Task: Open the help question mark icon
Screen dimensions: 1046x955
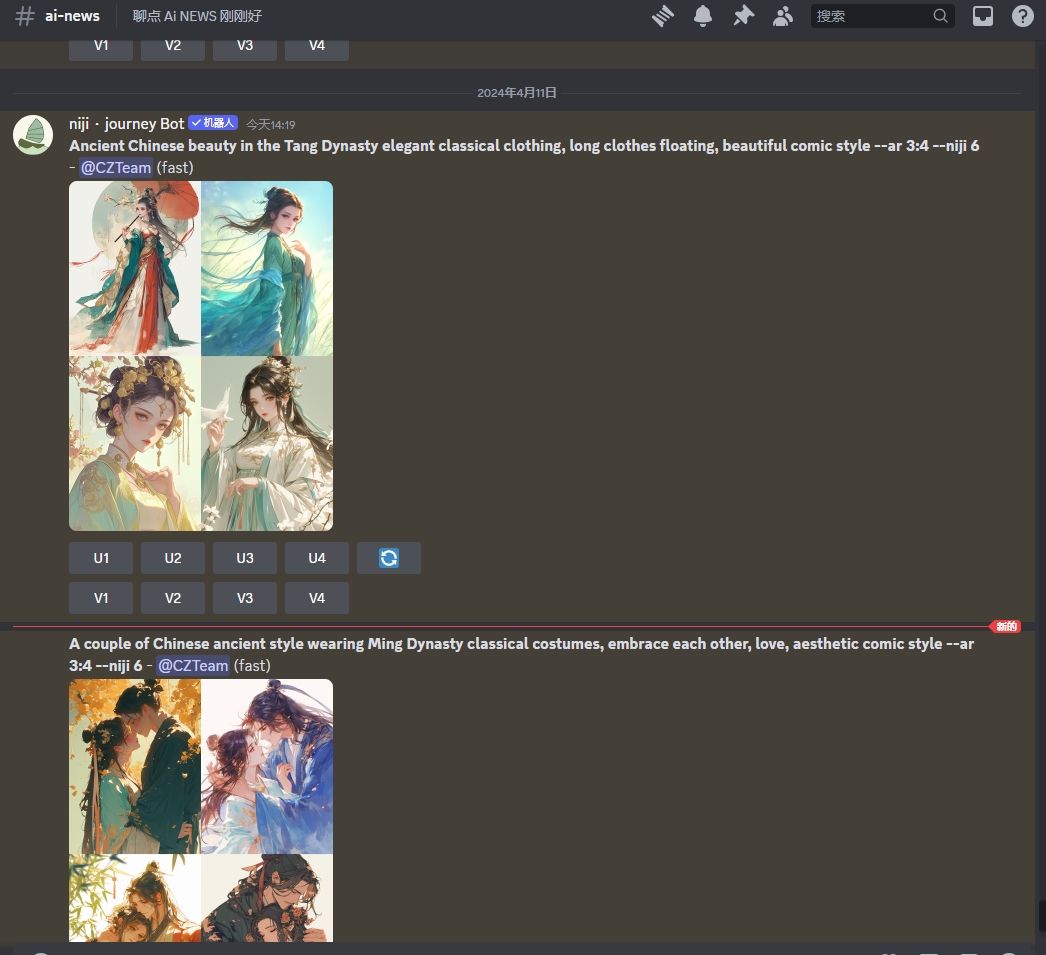Action: [1022, 16]
